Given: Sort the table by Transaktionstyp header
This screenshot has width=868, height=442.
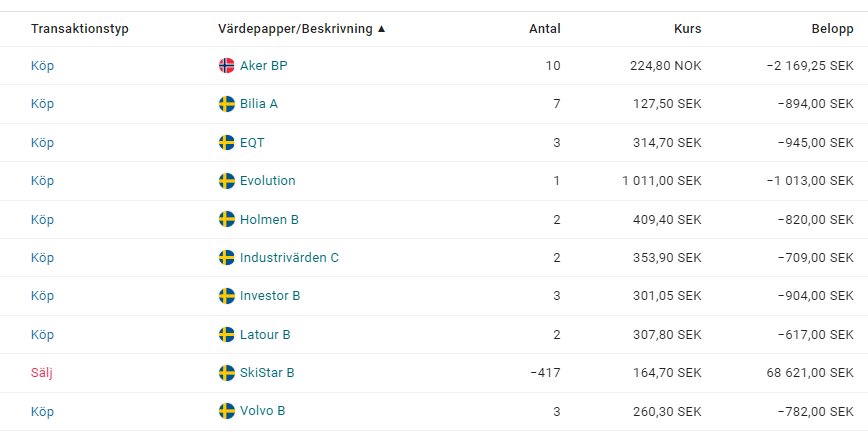Looking at the screenshot, I should (80, 29).
